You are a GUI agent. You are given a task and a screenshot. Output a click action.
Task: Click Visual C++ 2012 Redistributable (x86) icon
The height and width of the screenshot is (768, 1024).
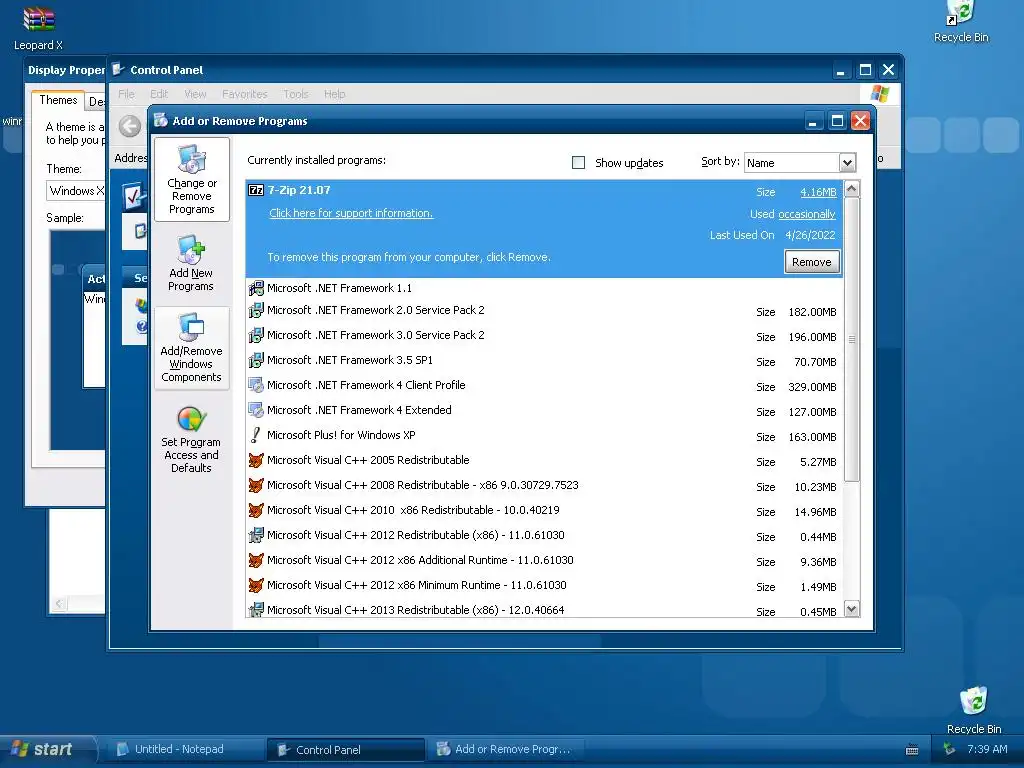pos(256,536)
